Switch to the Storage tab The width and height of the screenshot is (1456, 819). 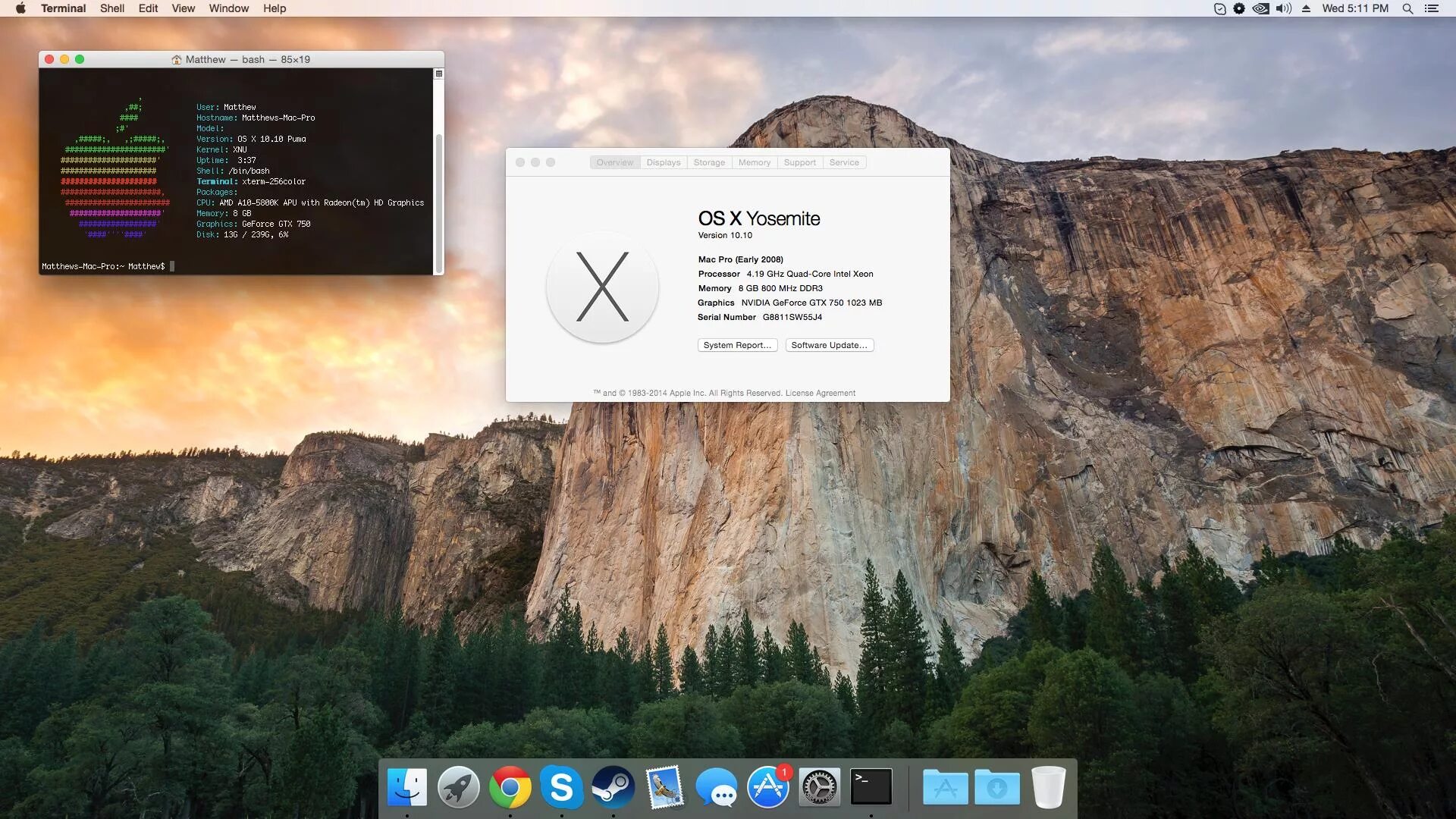[709, 162]
